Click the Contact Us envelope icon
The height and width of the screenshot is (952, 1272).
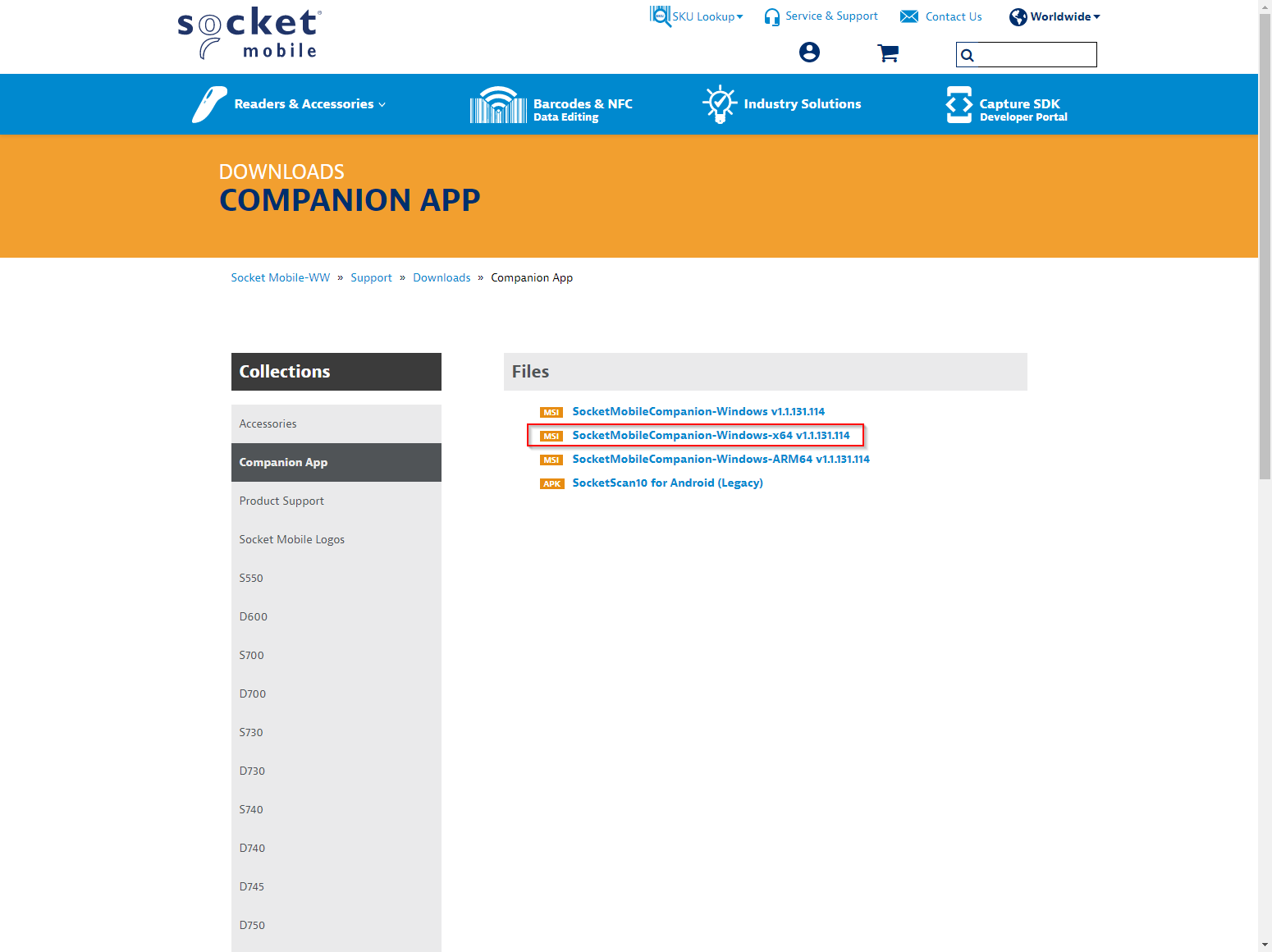point(909,16)
